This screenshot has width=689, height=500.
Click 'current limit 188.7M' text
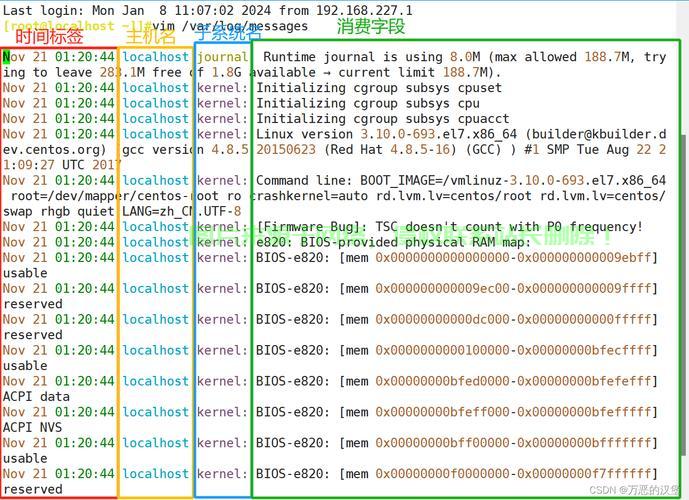pyautogui.click(x=413, y=72)
